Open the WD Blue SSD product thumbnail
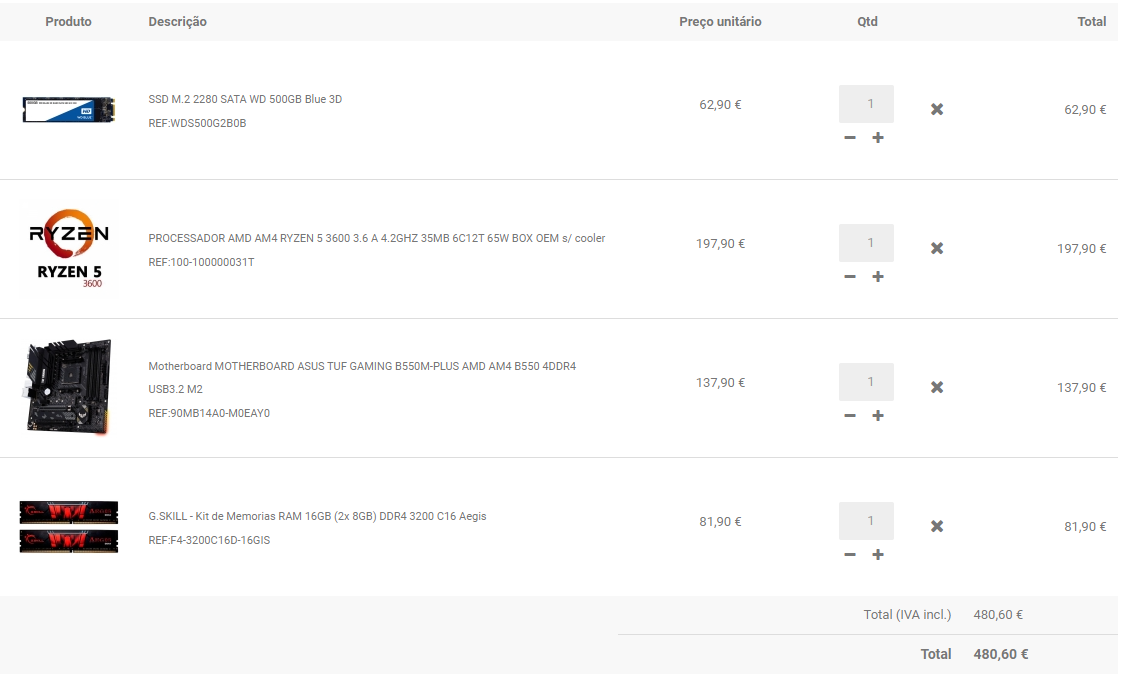1129x674 pixels. pos(68,109)
